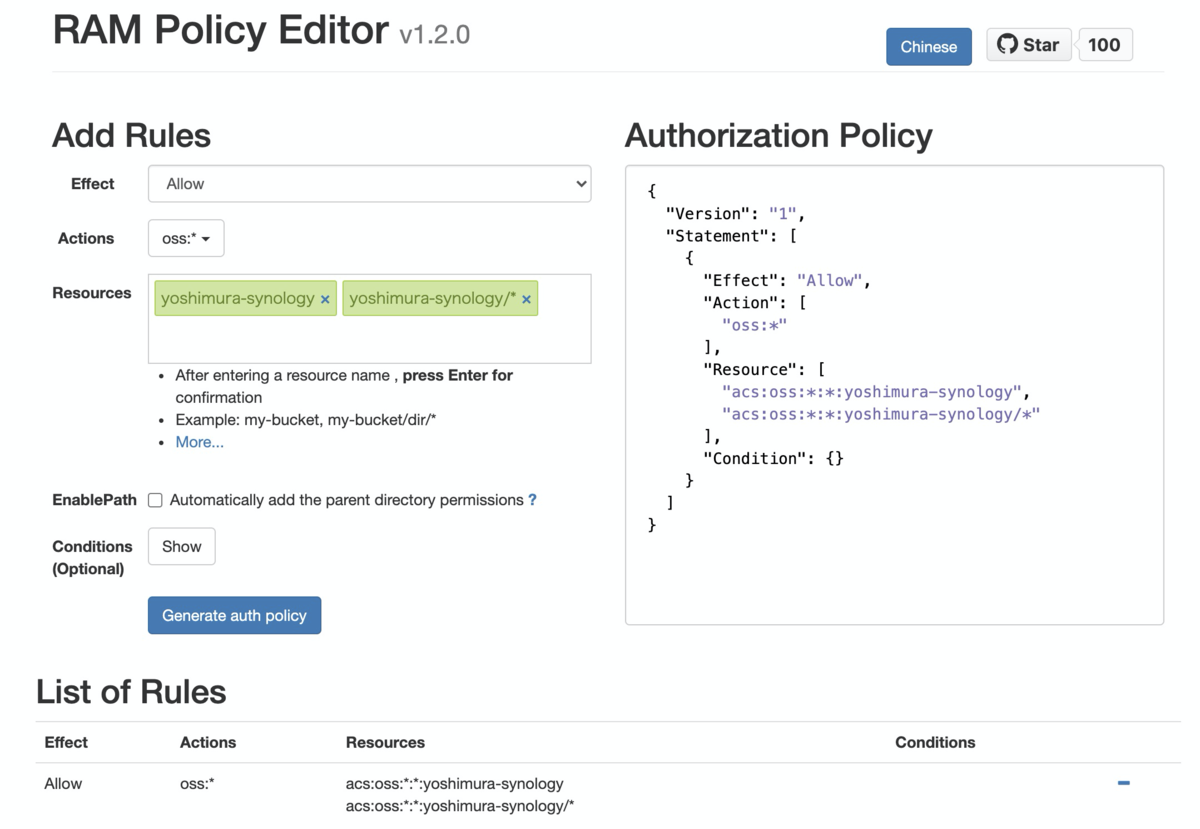Click the Conditions column header
Screen dimensions: 1200x829
934,742
